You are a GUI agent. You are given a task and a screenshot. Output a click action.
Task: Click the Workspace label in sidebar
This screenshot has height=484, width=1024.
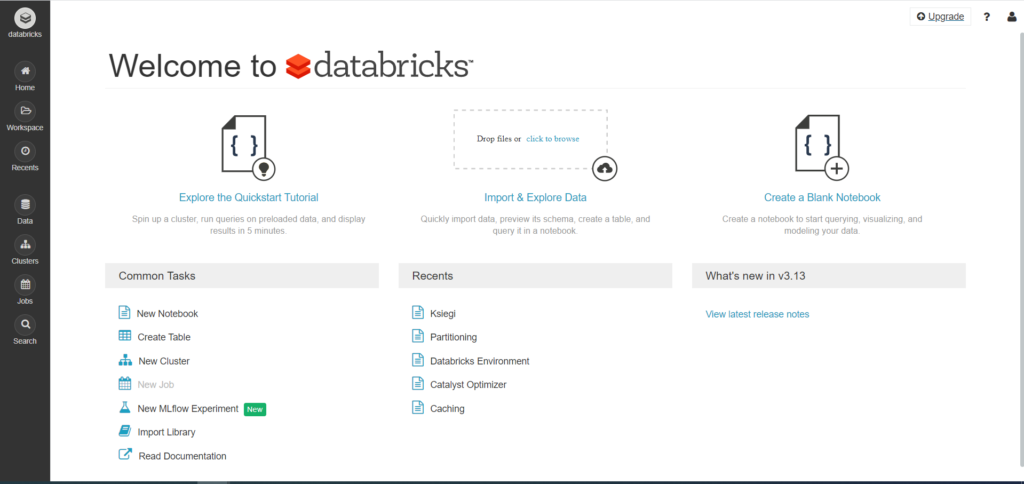pos(25,127)
